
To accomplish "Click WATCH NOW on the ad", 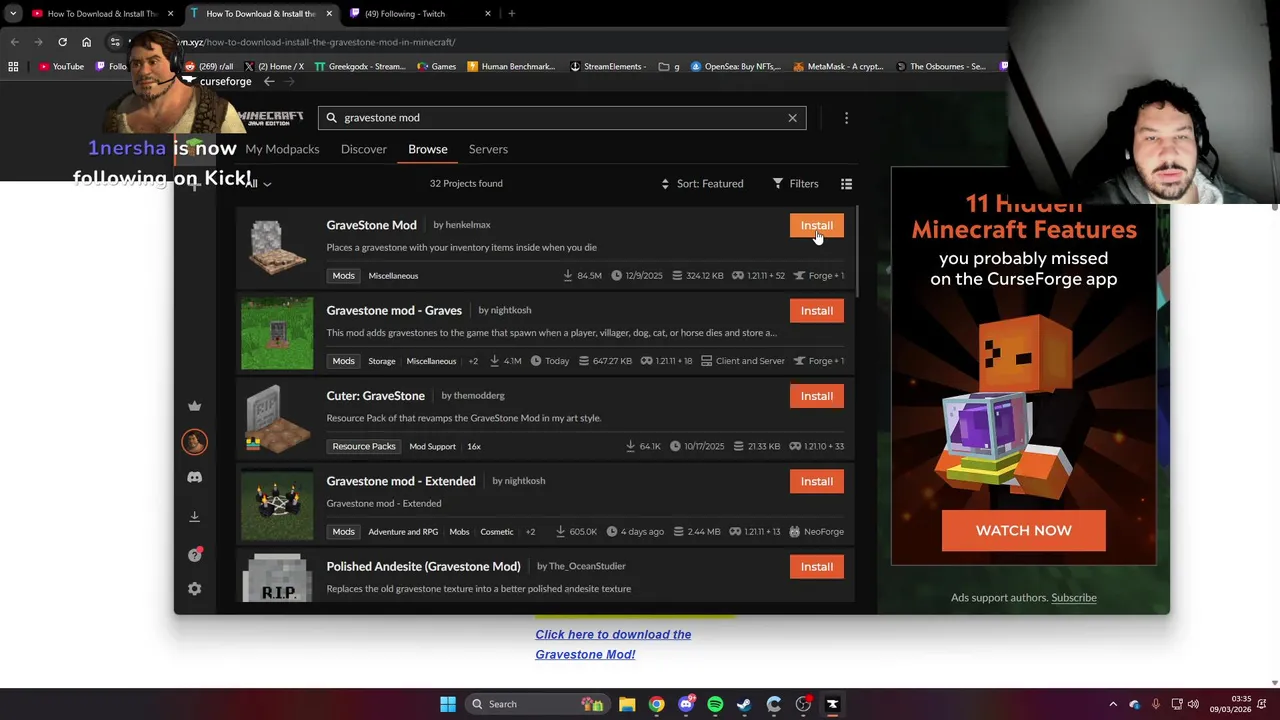I will tap(1023, 531).
